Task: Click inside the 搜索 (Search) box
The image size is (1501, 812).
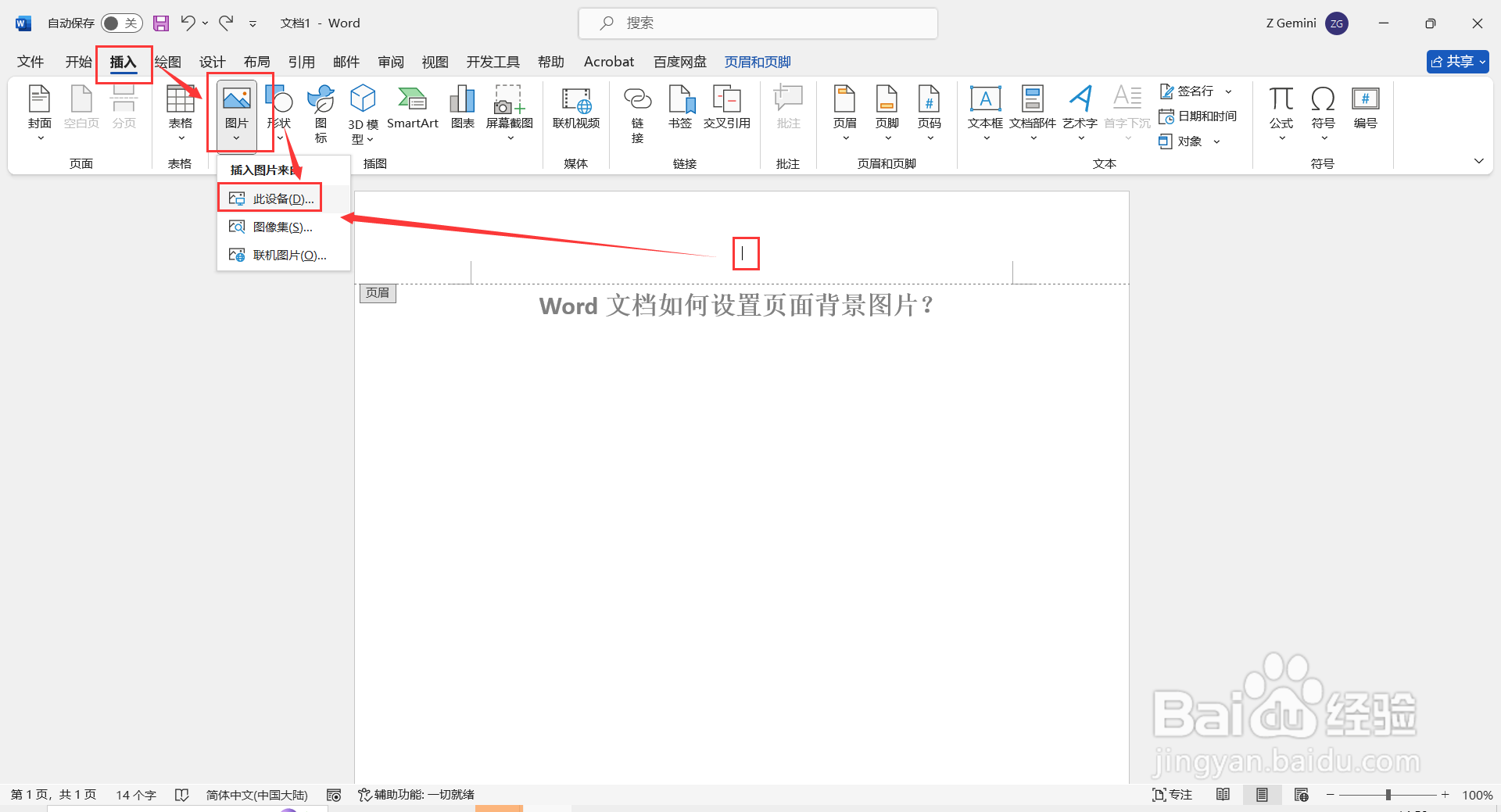Action: click(757, 23)
